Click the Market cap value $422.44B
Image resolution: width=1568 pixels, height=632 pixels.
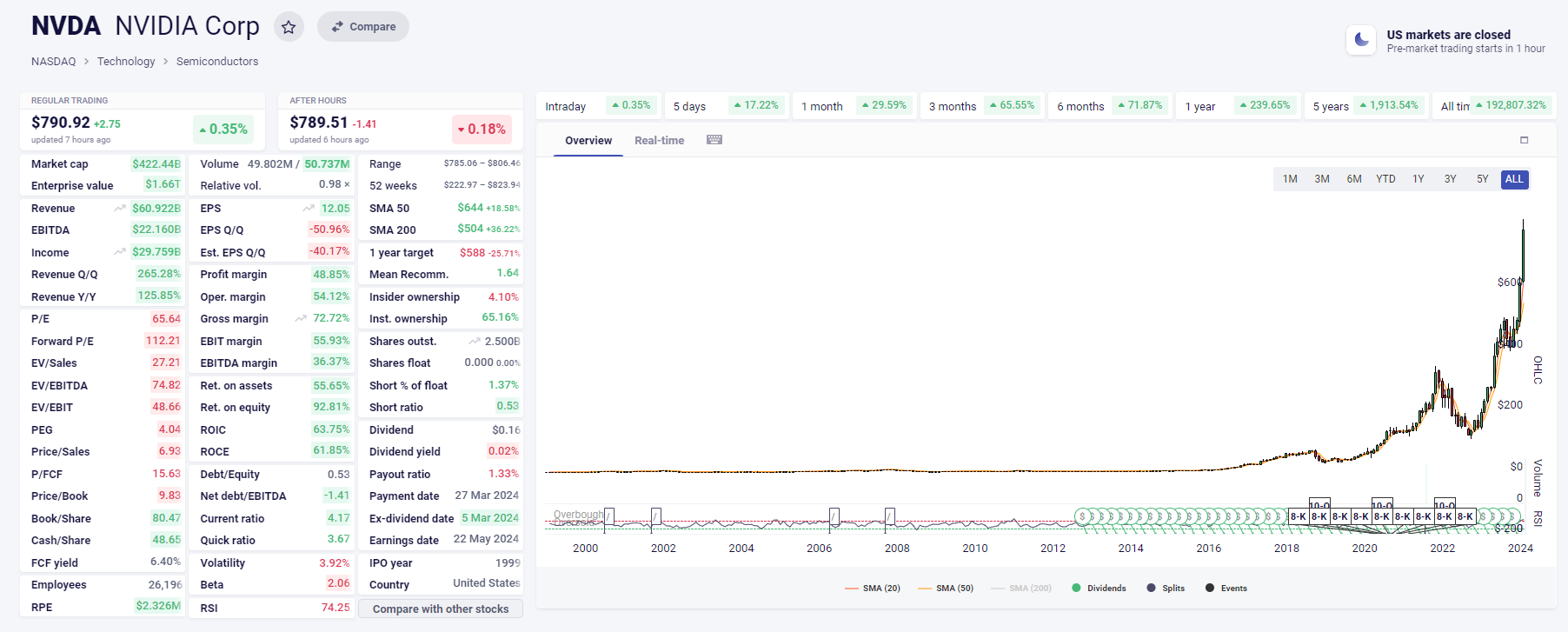(156, 164)
